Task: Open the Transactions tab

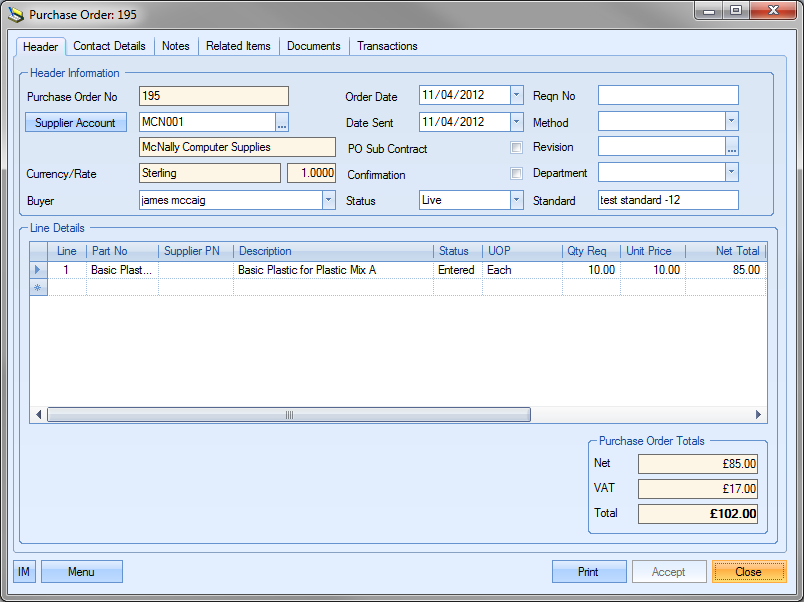Action: click(x=387, y=46)
